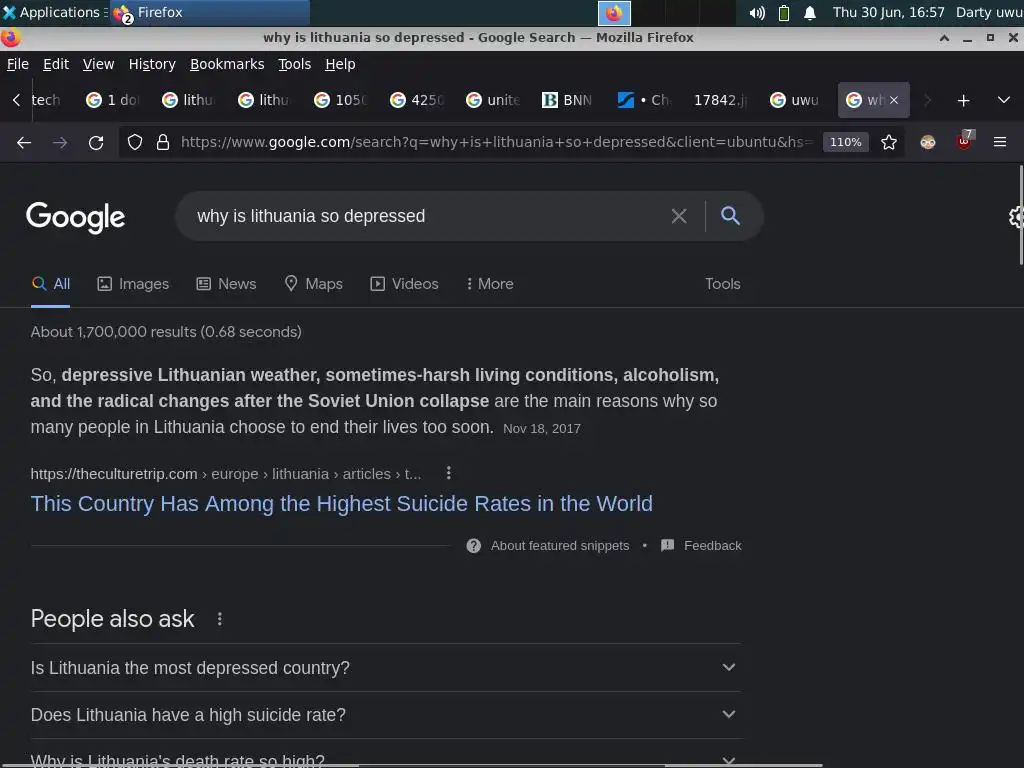Open the File menu
The height and width of the screenshot is (768, 1024).
[x=18, y=64]
